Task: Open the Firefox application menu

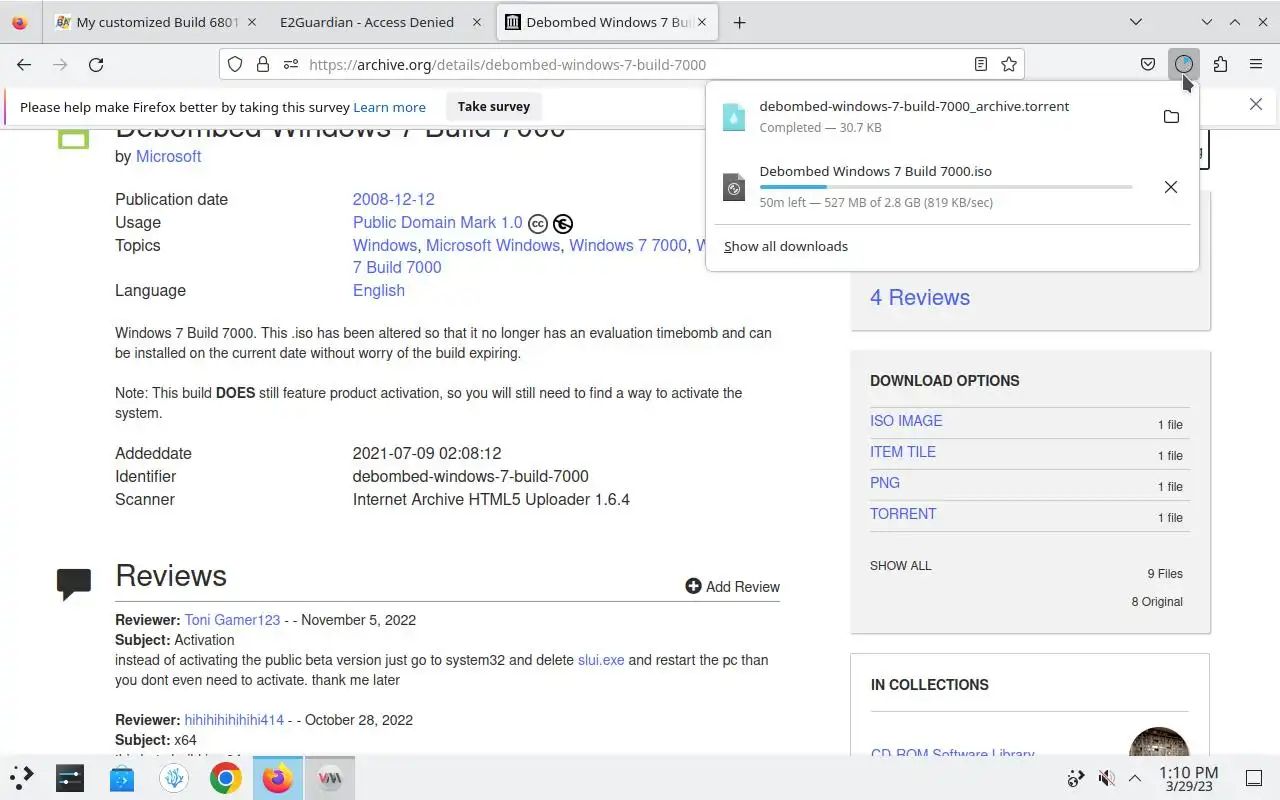Action: pyautogui.click(x=1256, y=64)
